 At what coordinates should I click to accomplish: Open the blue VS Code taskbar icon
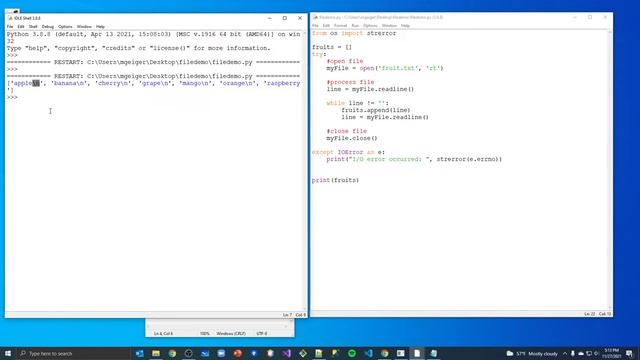pos(368,353)
